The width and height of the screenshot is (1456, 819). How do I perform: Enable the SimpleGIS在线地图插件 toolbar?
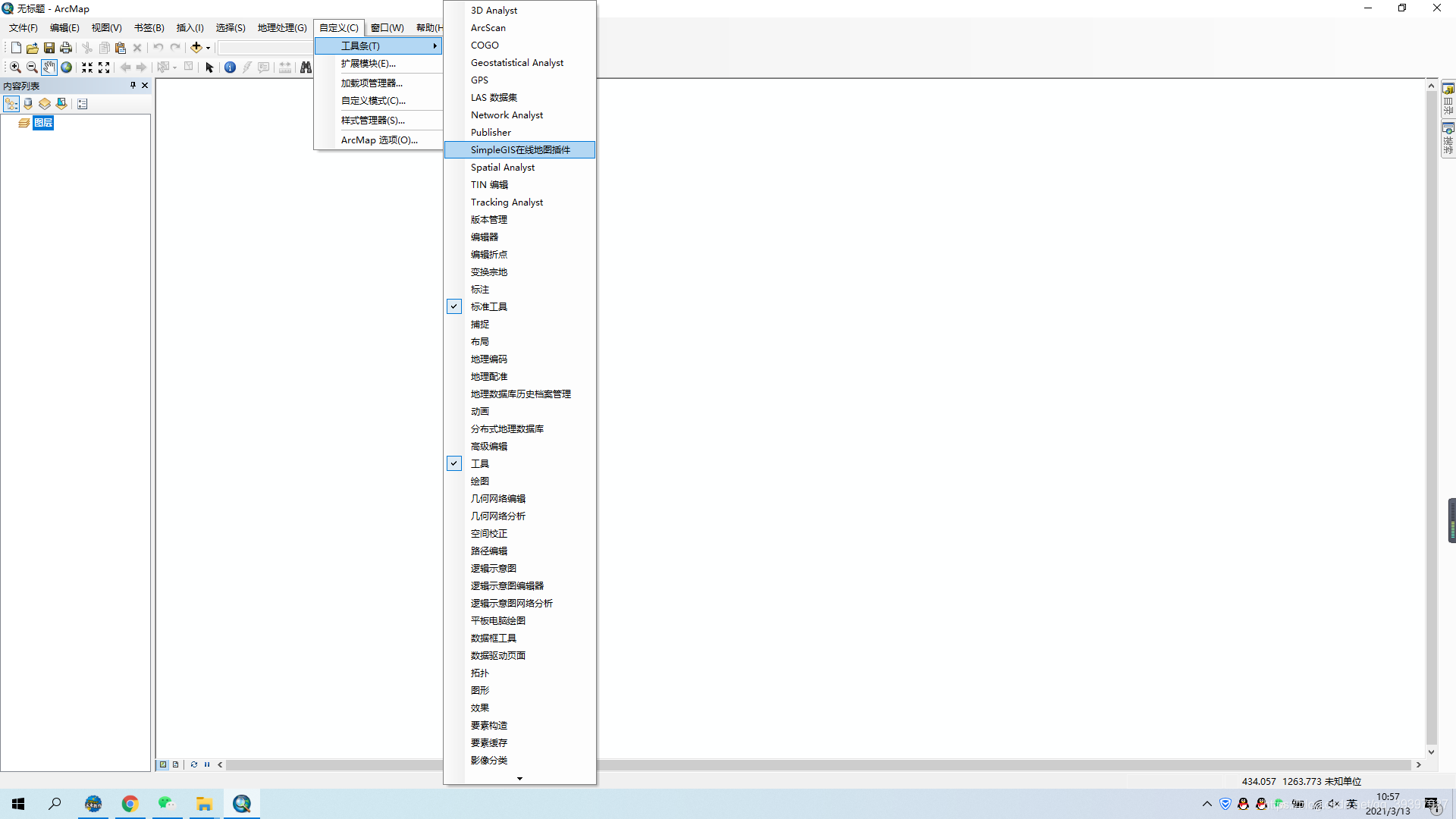click(520, 150)
